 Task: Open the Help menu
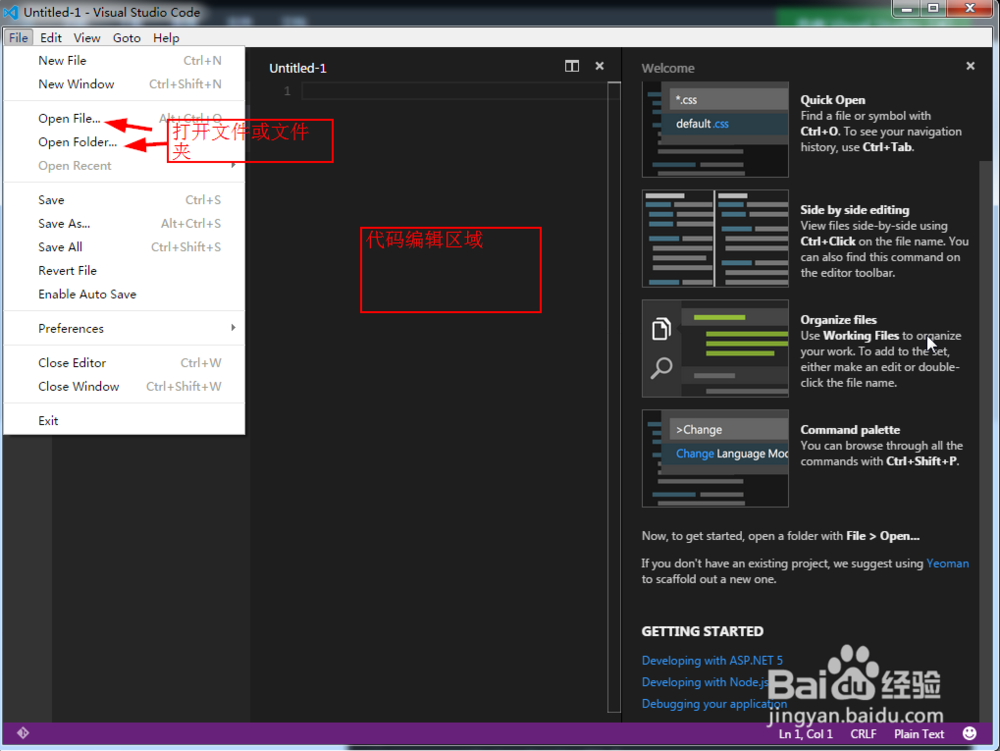point(166,38)
